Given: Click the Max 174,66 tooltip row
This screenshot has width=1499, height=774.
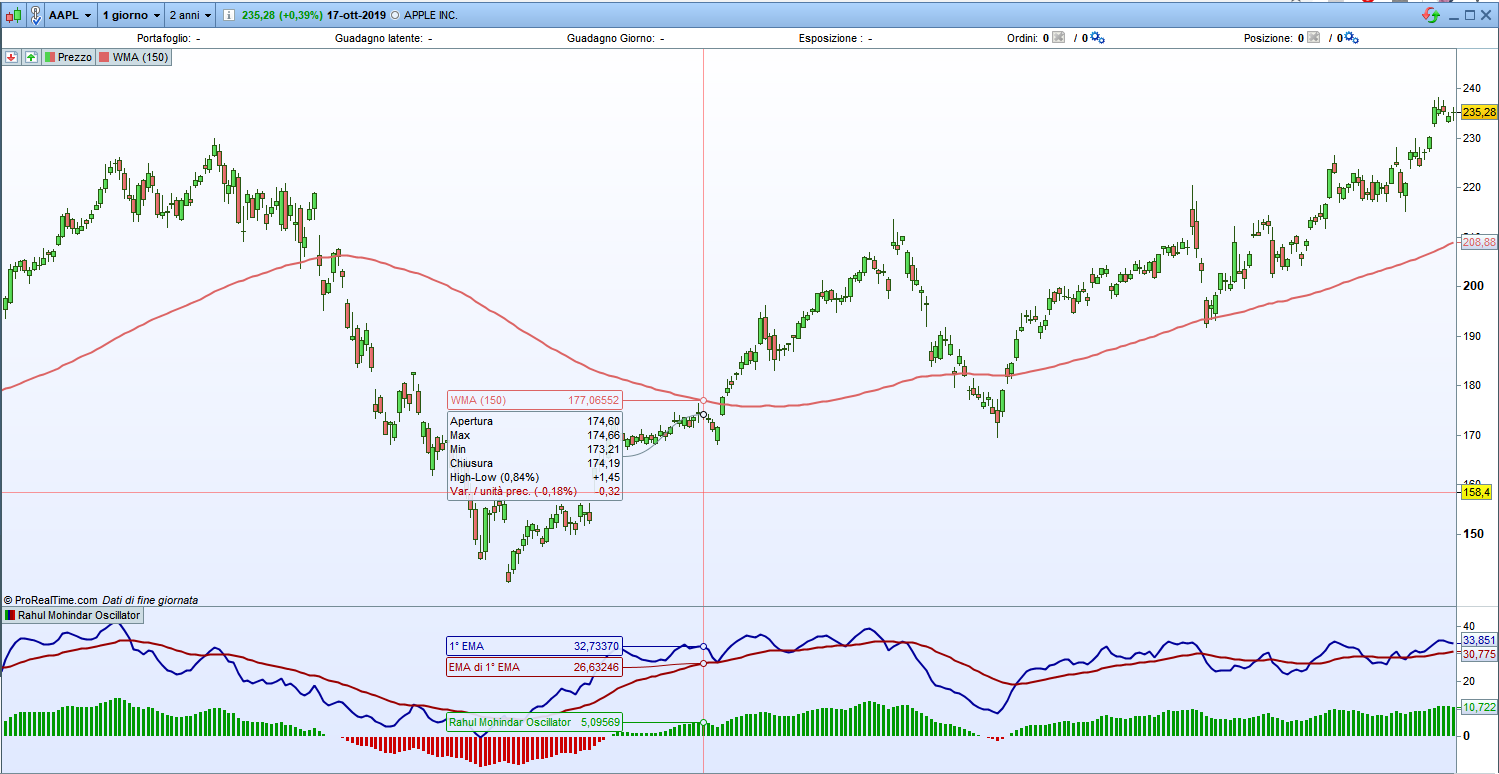Looking at the screenshot, I should pos(534,435).
